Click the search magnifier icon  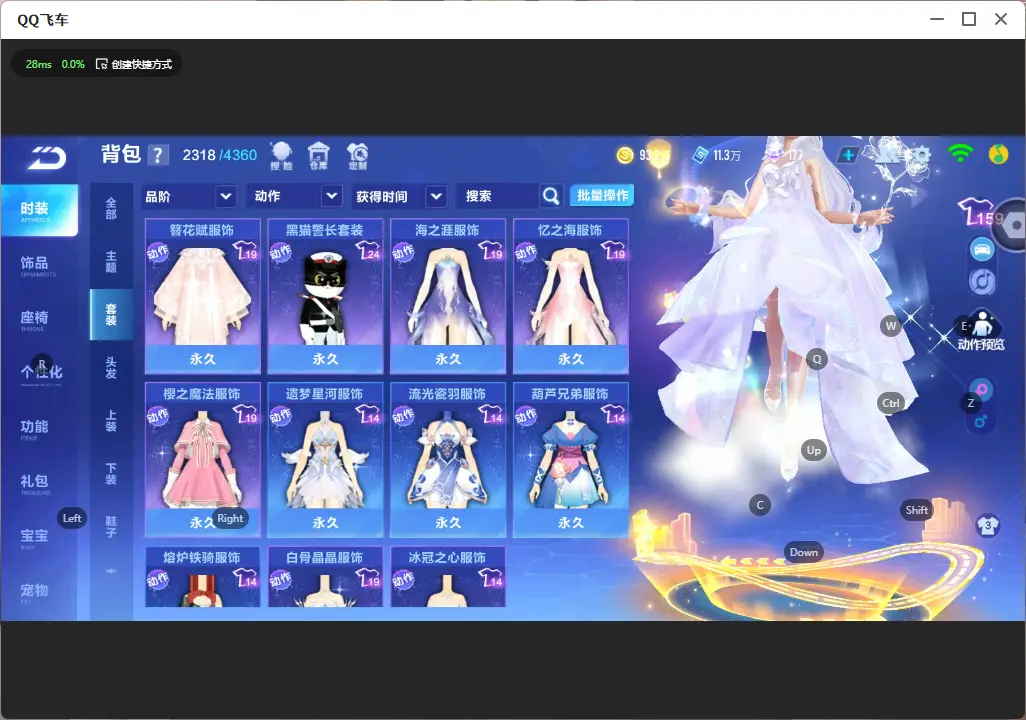[x=551, y=196]
